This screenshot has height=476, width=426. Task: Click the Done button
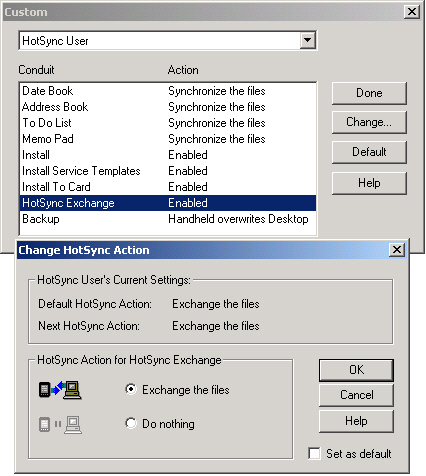369,93
